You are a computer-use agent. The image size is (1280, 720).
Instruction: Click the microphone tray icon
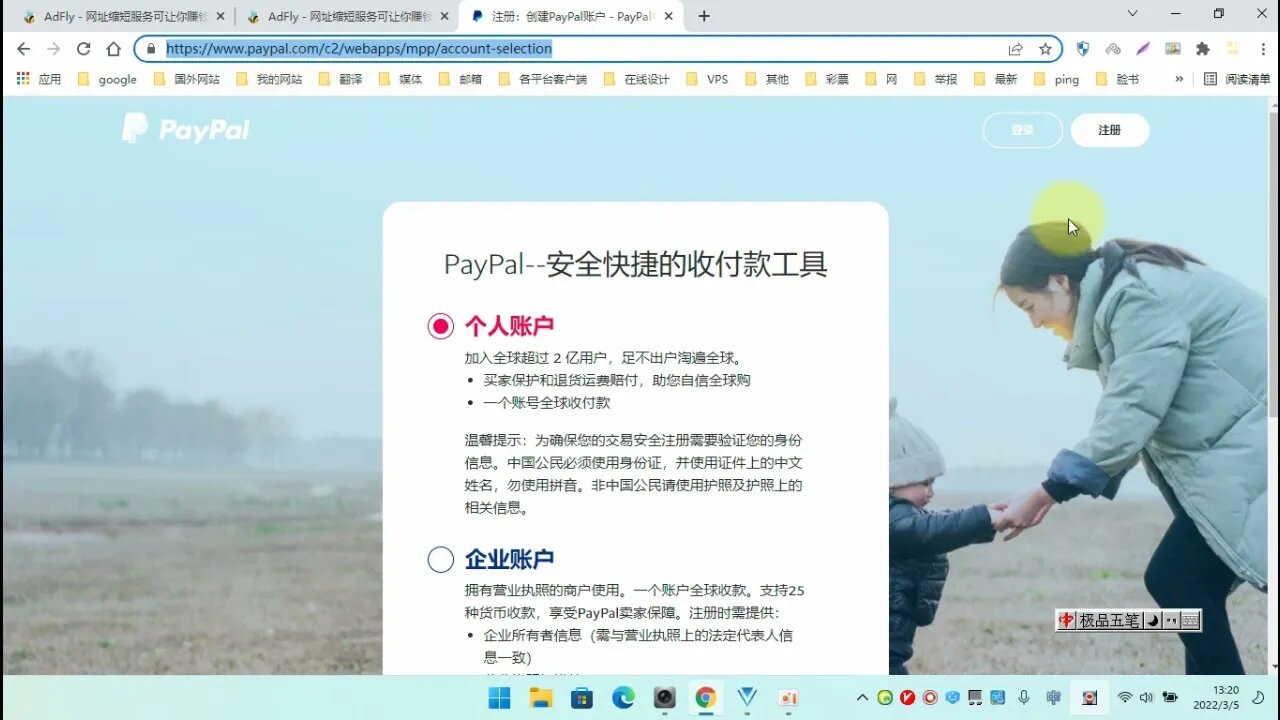point(1023,697)
